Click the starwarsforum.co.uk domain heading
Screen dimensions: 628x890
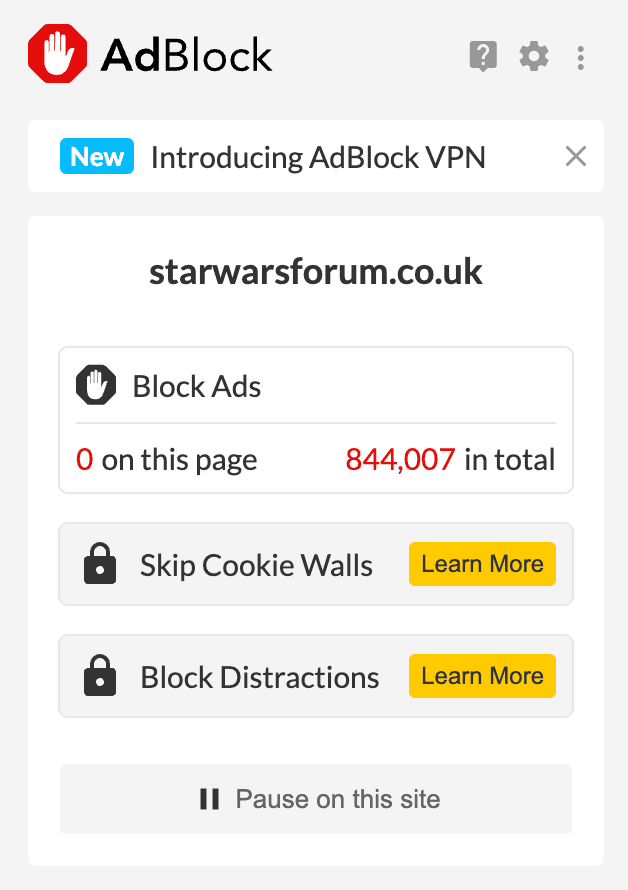(x=316, y=272)
